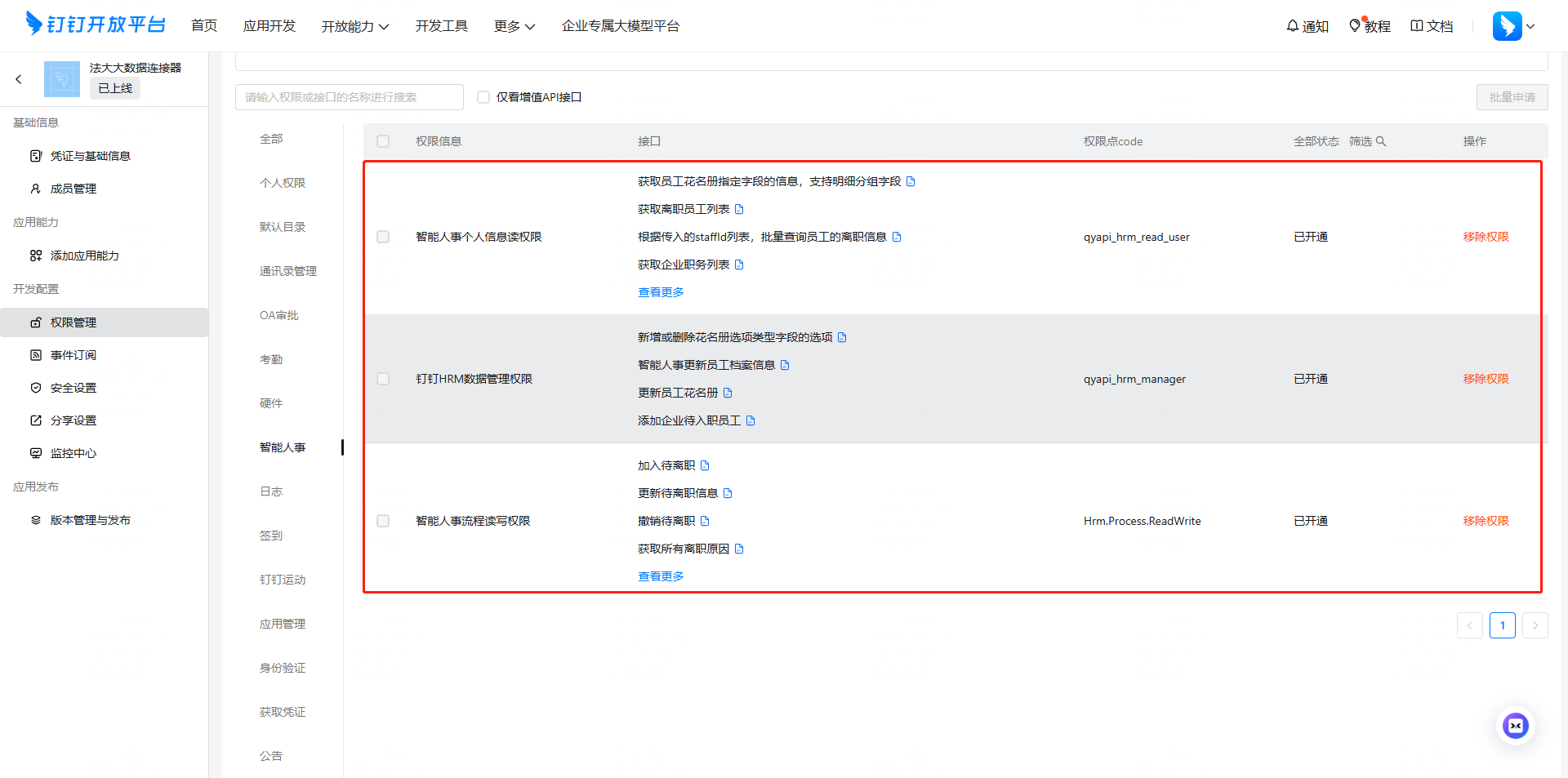Click 查看更多 under 智能人事流程读写权限
1568x778 pixels.
(661, 576)
